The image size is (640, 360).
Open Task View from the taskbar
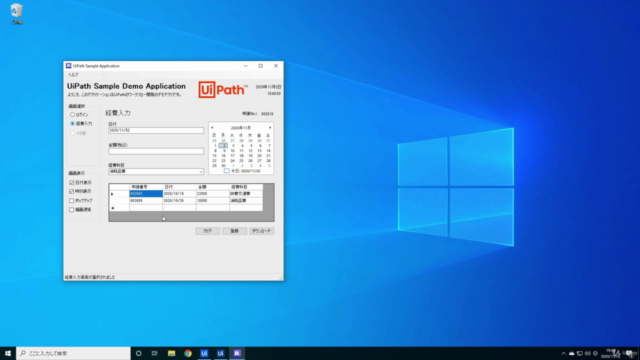click(155, 353)
